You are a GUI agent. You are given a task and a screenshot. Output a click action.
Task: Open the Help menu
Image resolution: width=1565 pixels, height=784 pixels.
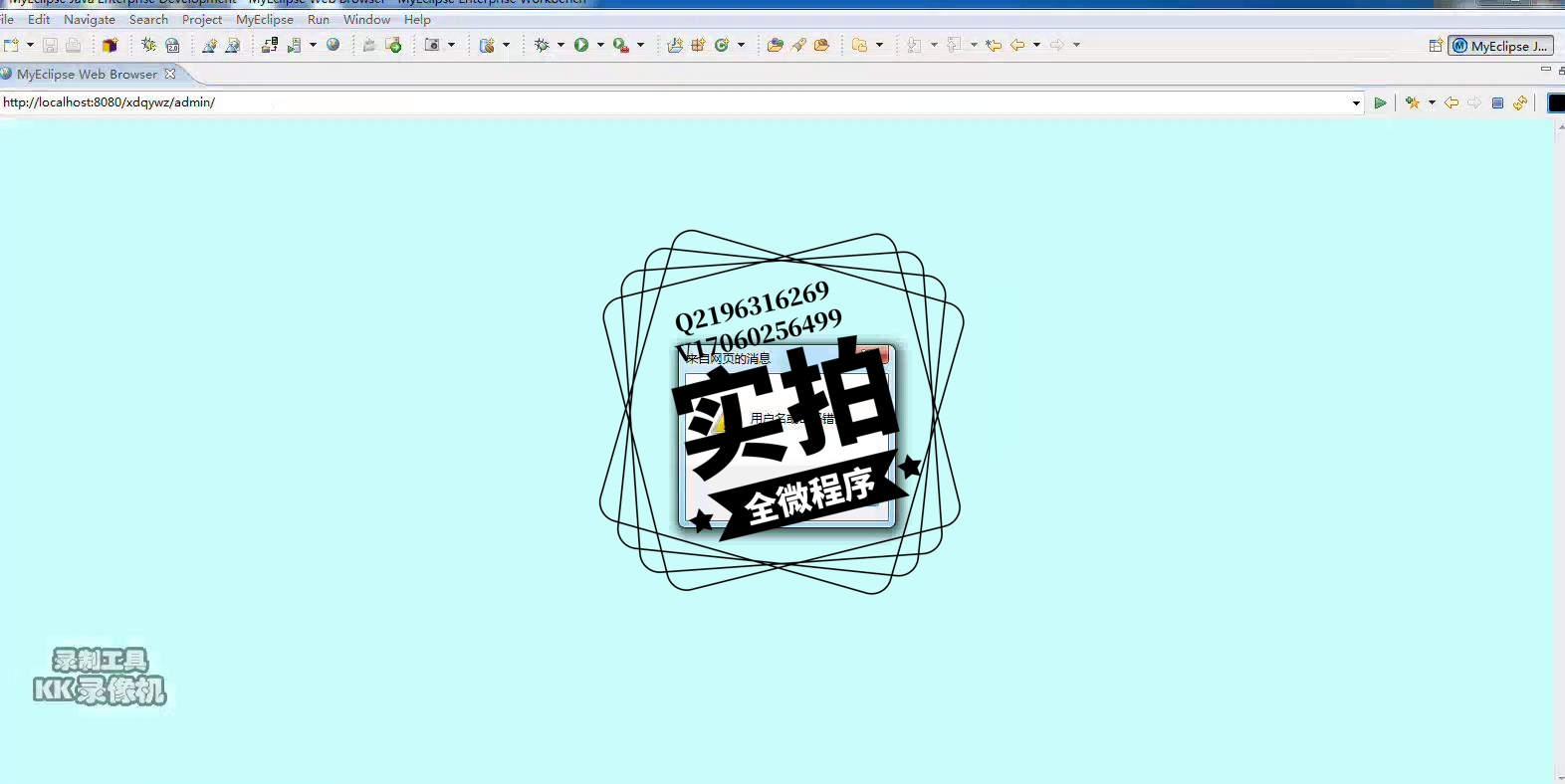point(417,19)
